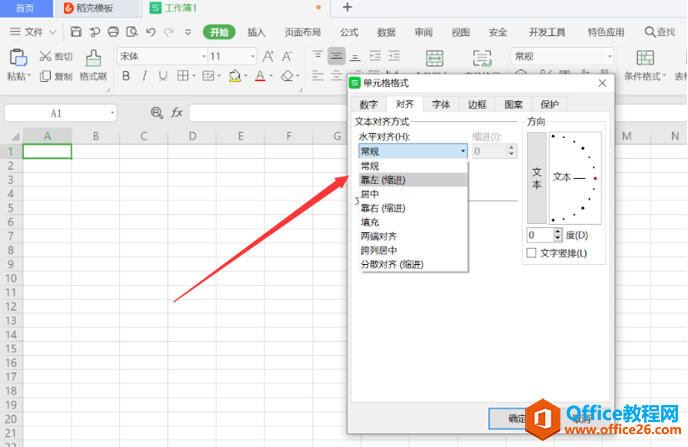Toggle Underline formatting
The image size is (688, 447).
tap(163, 76)
